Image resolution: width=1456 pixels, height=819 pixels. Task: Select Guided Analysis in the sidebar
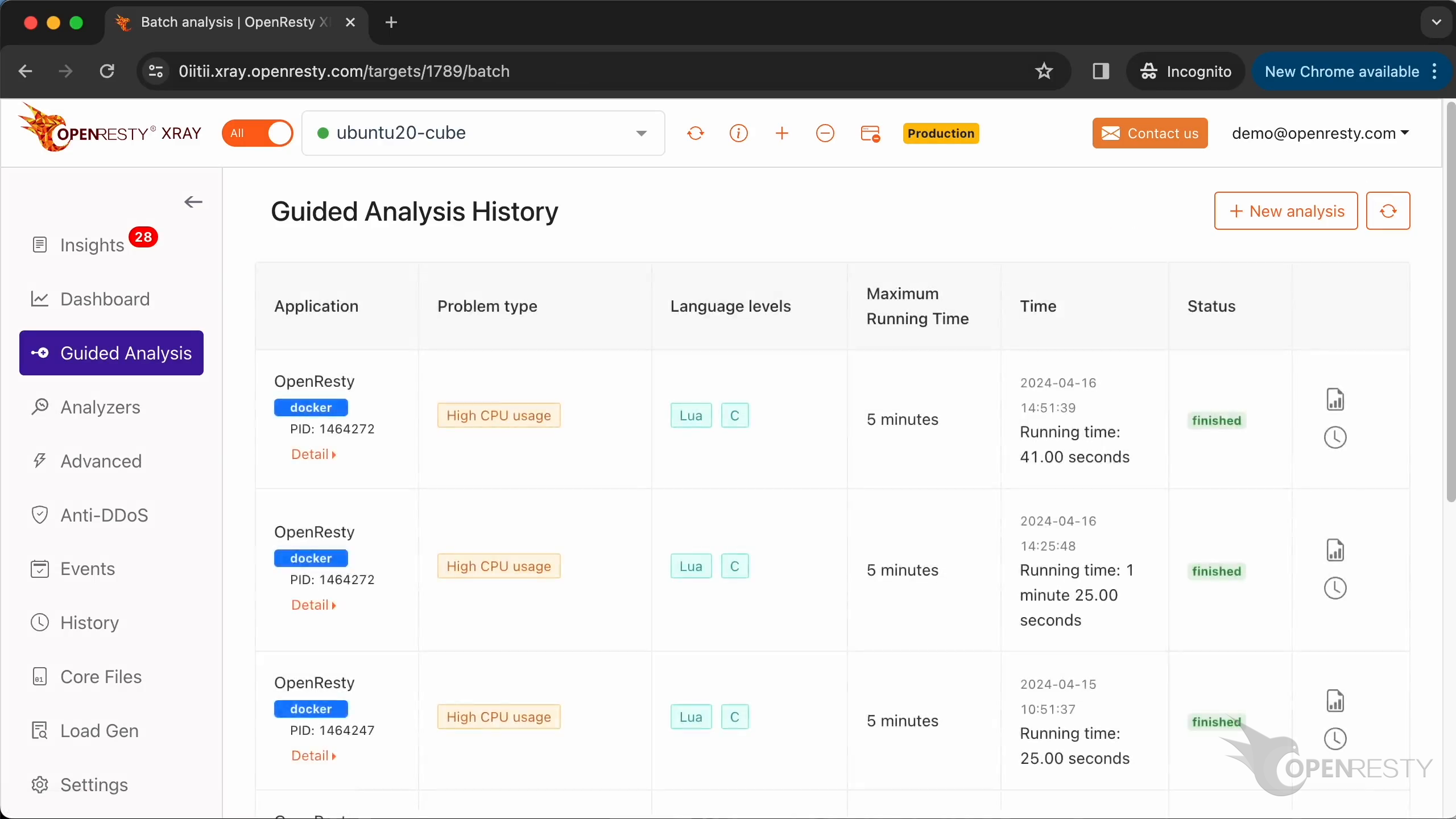click(111, 353)
